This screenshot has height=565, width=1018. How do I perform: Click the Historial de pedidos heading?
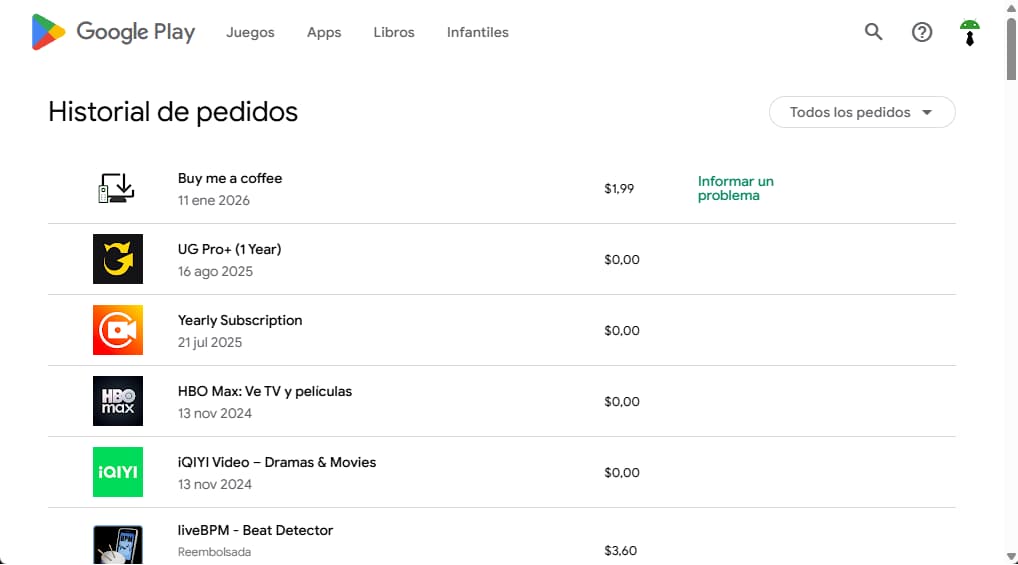(x=173, y=112)
